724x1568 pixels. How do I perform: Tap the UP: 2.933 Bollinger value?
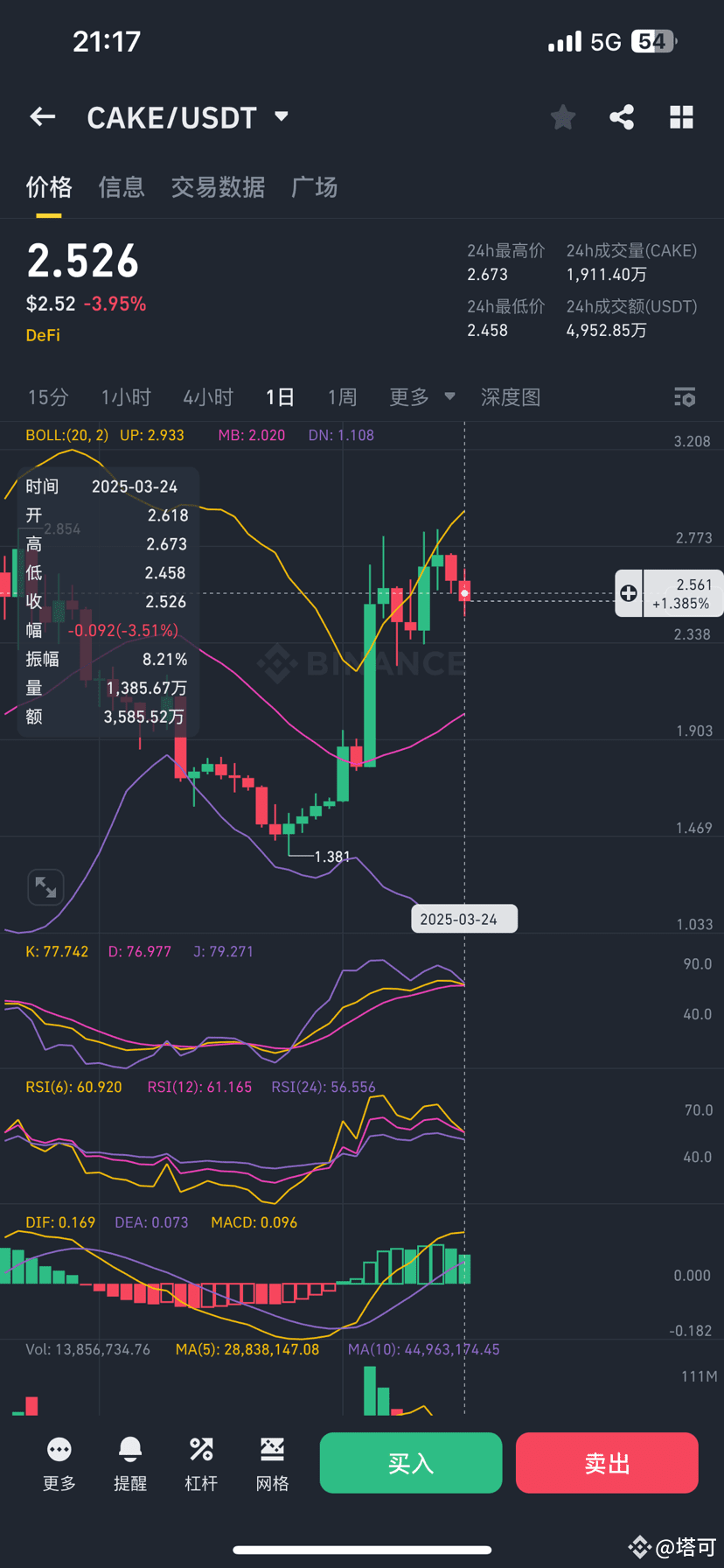tap(152, 435)
